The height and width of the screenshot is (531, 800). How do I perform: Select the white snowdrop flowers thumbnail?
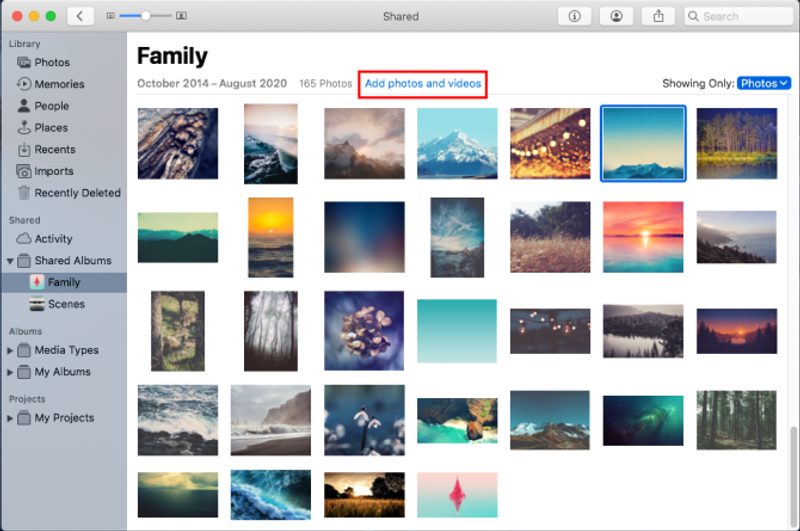pyautogui.click(x=364, y=420)
